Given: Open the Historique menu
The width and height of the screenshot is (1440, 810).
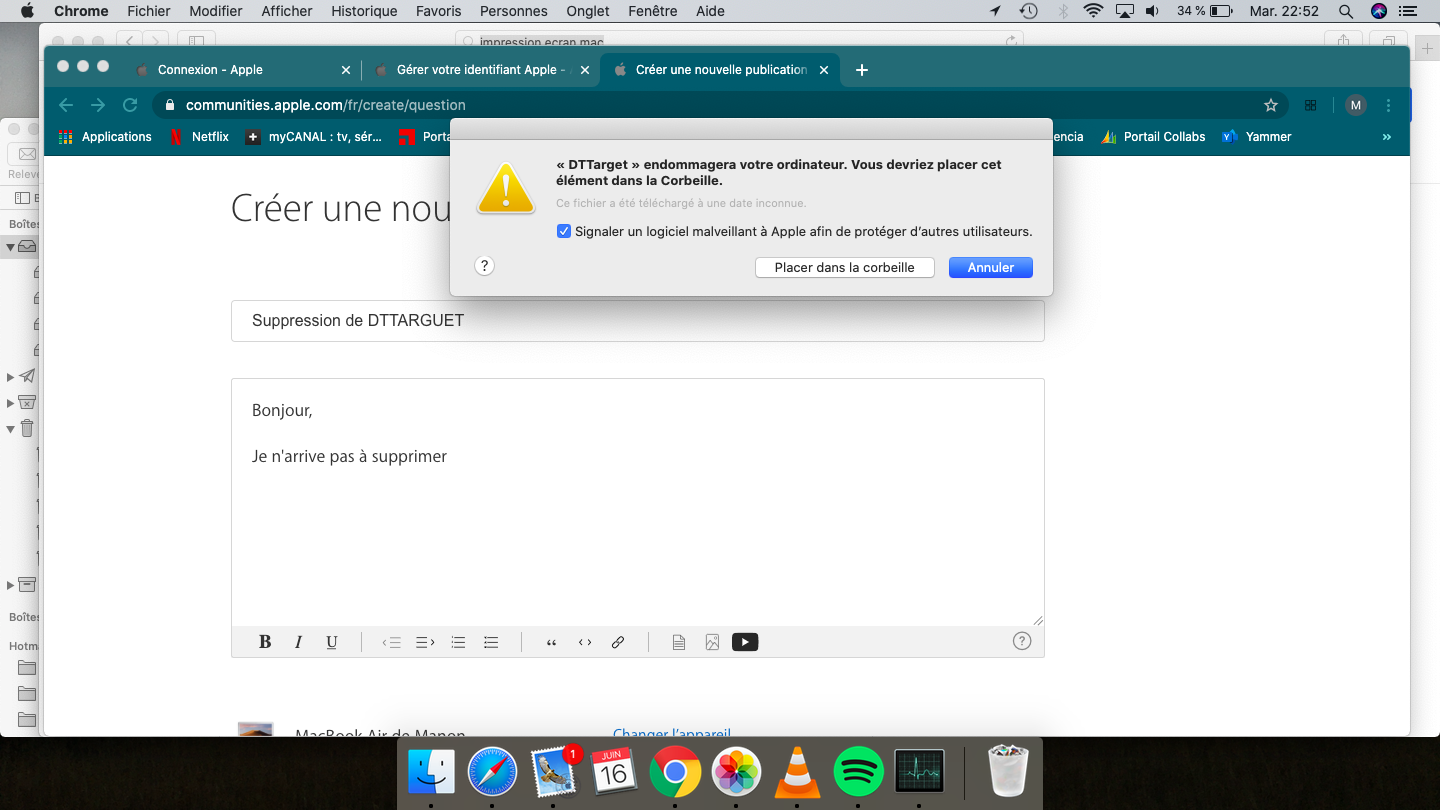Looking at the screenshot, I should (x=364, y=11).
